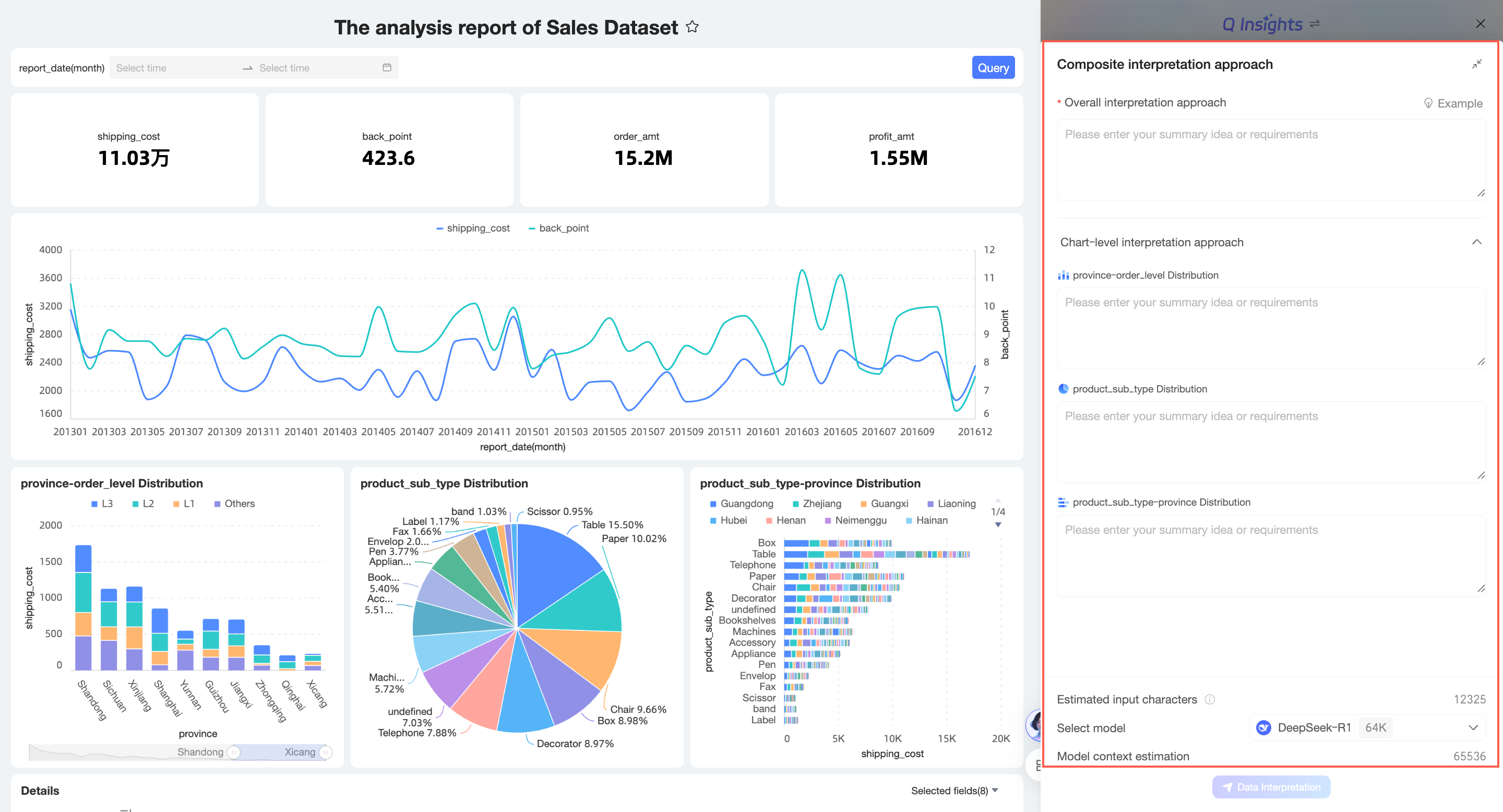1503x812 pixels.
Task: Collapse the Chart-level interpretation approach section
Action: tap(1476, 242)
